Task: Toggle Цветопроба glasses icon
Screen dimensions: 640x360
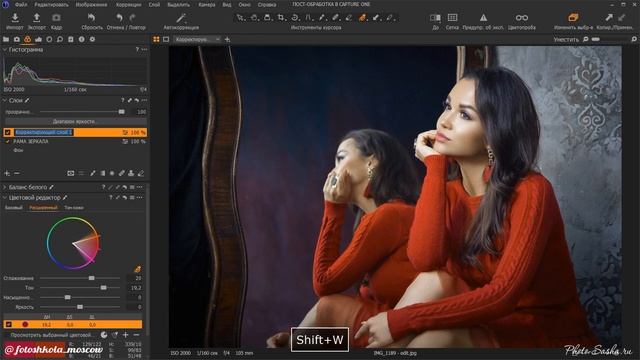Action: tap(522, 18)
